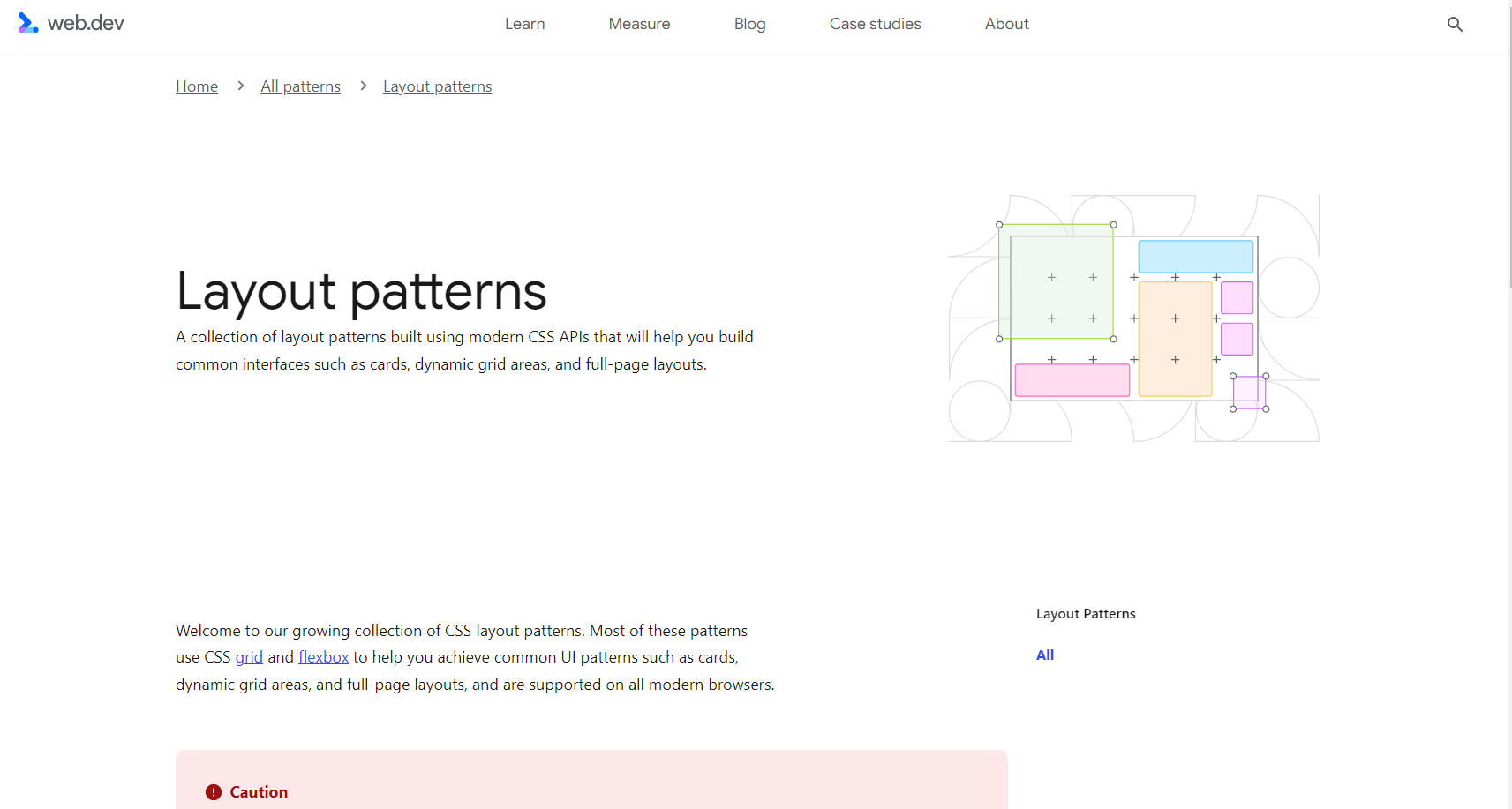
Task: Click the Layout Patterns sidebar heading
Action: 1086,613
